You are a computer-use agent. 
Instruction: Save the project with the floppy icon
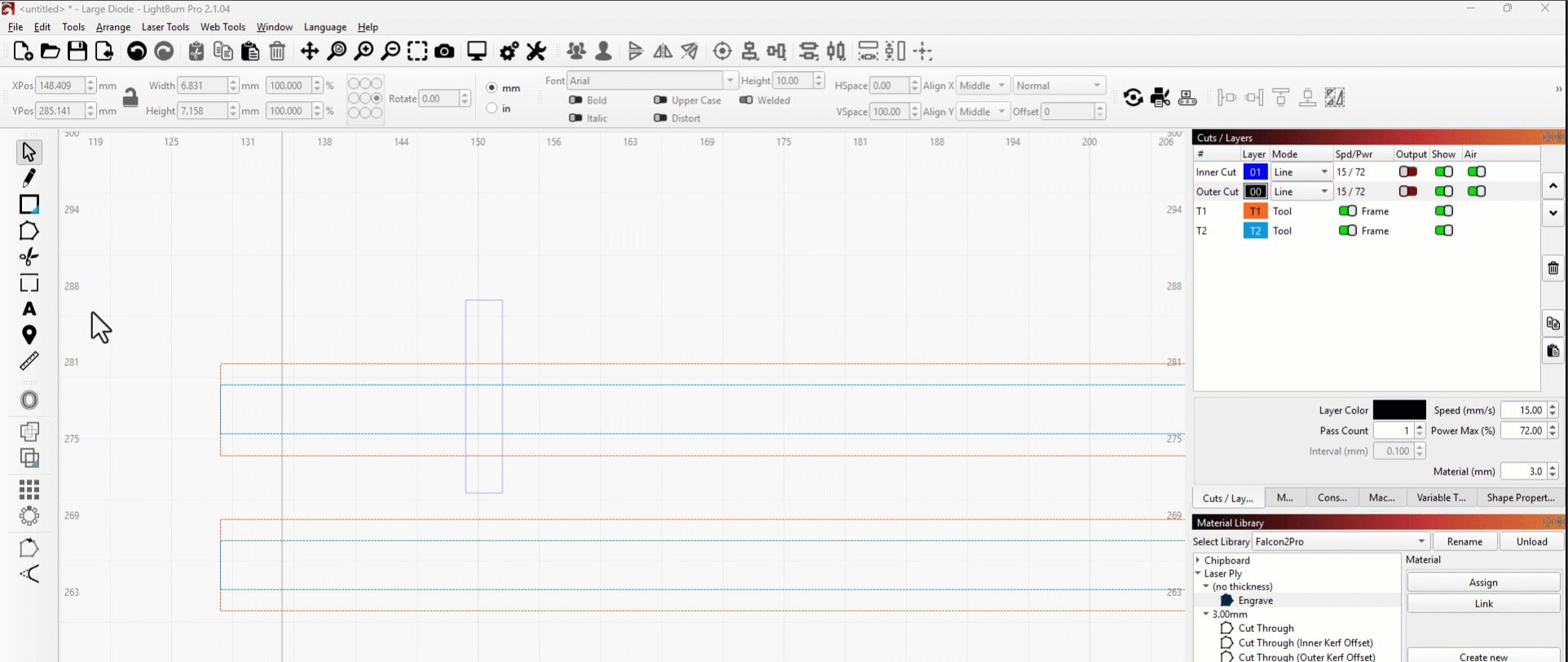pos(77,51)
